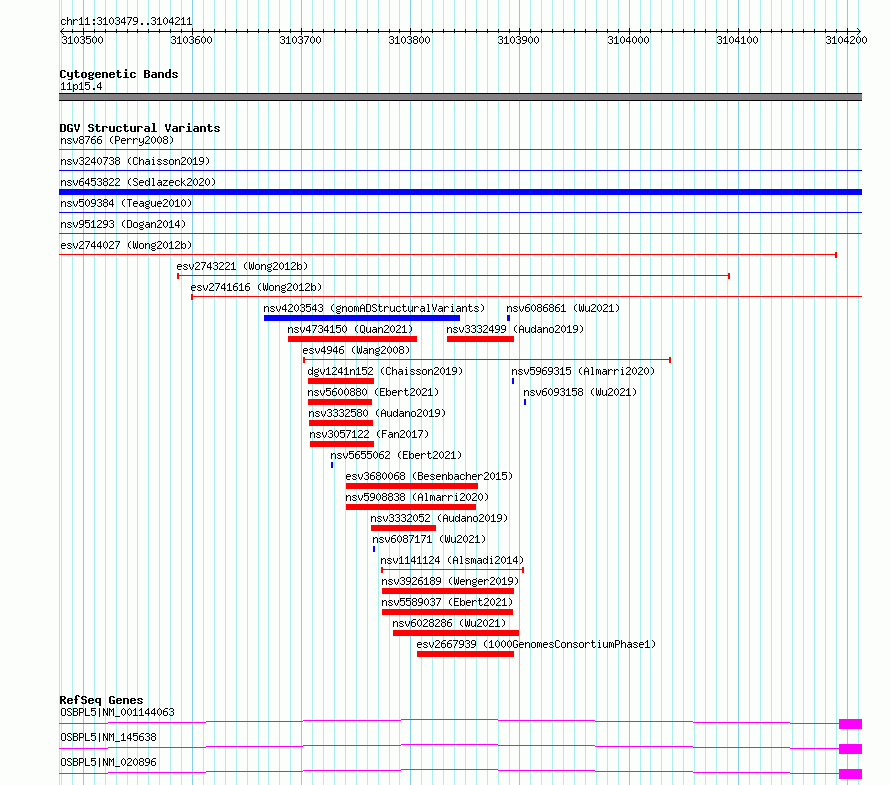Select nsv5908838 (Almarri2020) label

(417, 497)
